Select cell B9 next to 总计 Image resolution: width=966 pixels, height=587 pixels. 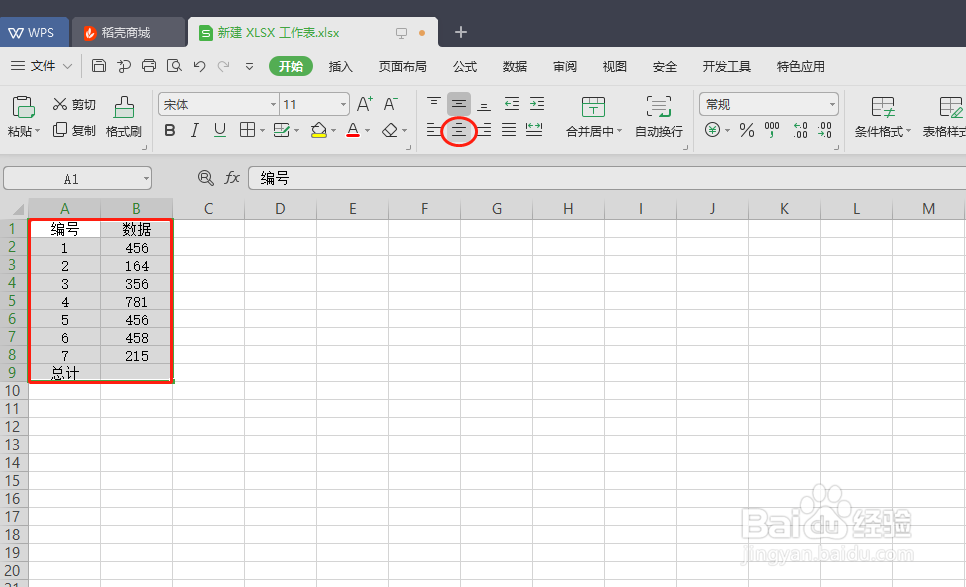coord(136,373)
